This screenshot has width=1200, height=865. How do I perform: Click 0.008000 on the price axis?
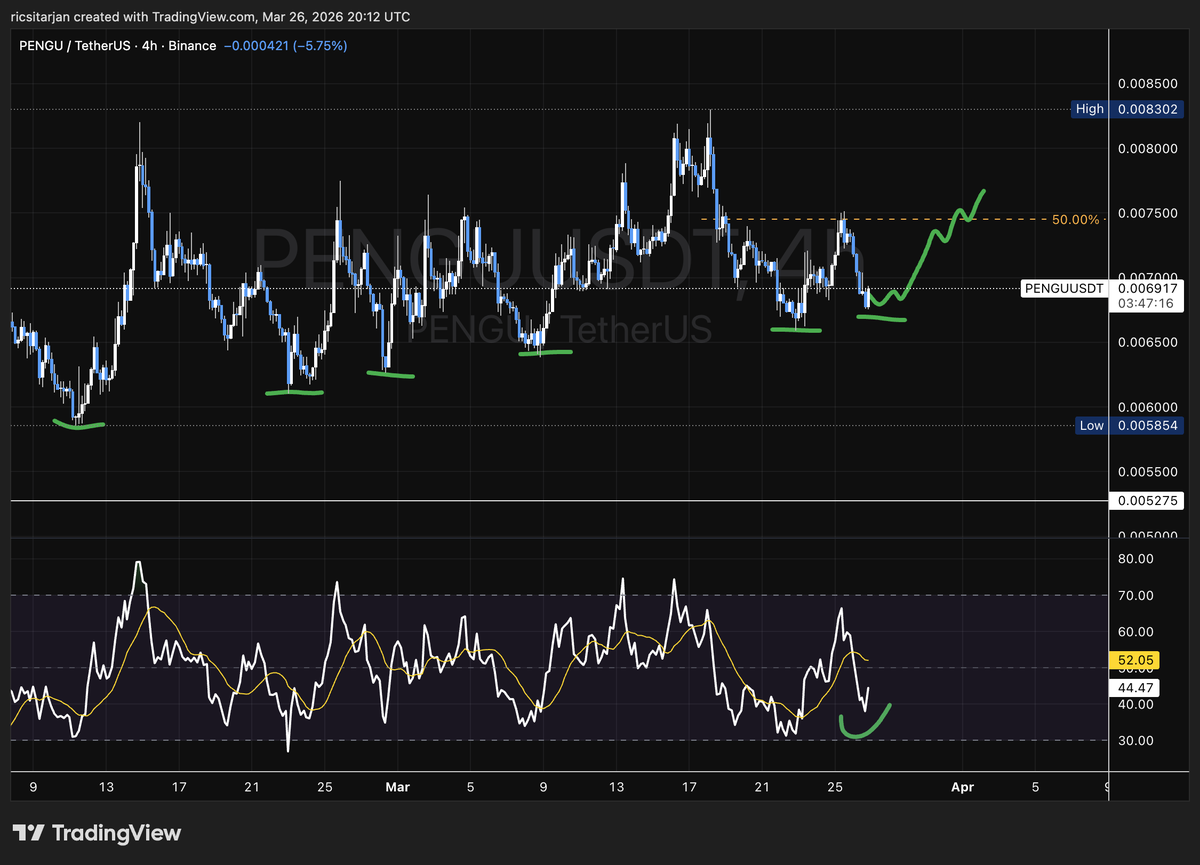[1149, 148]
